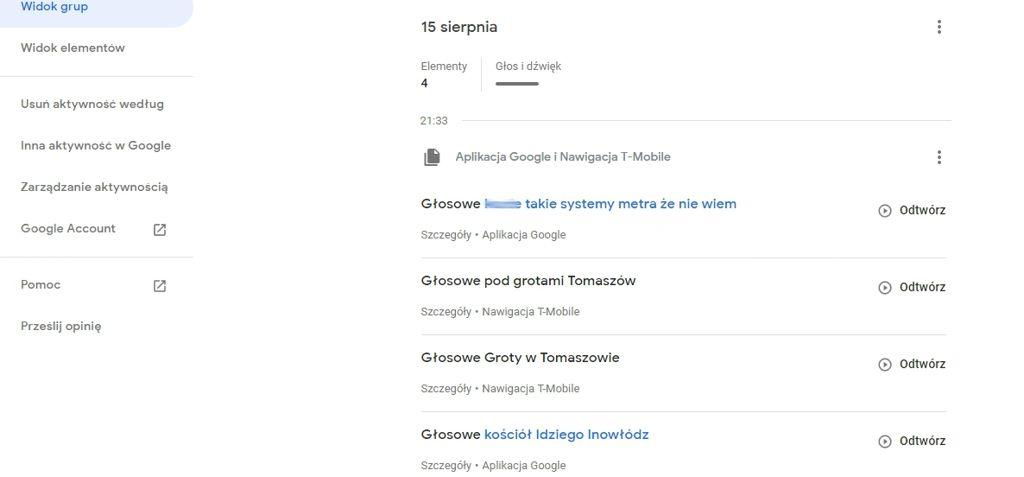Open Szczegóły for 'pod grotami Tomaszów'

point(445,312)
